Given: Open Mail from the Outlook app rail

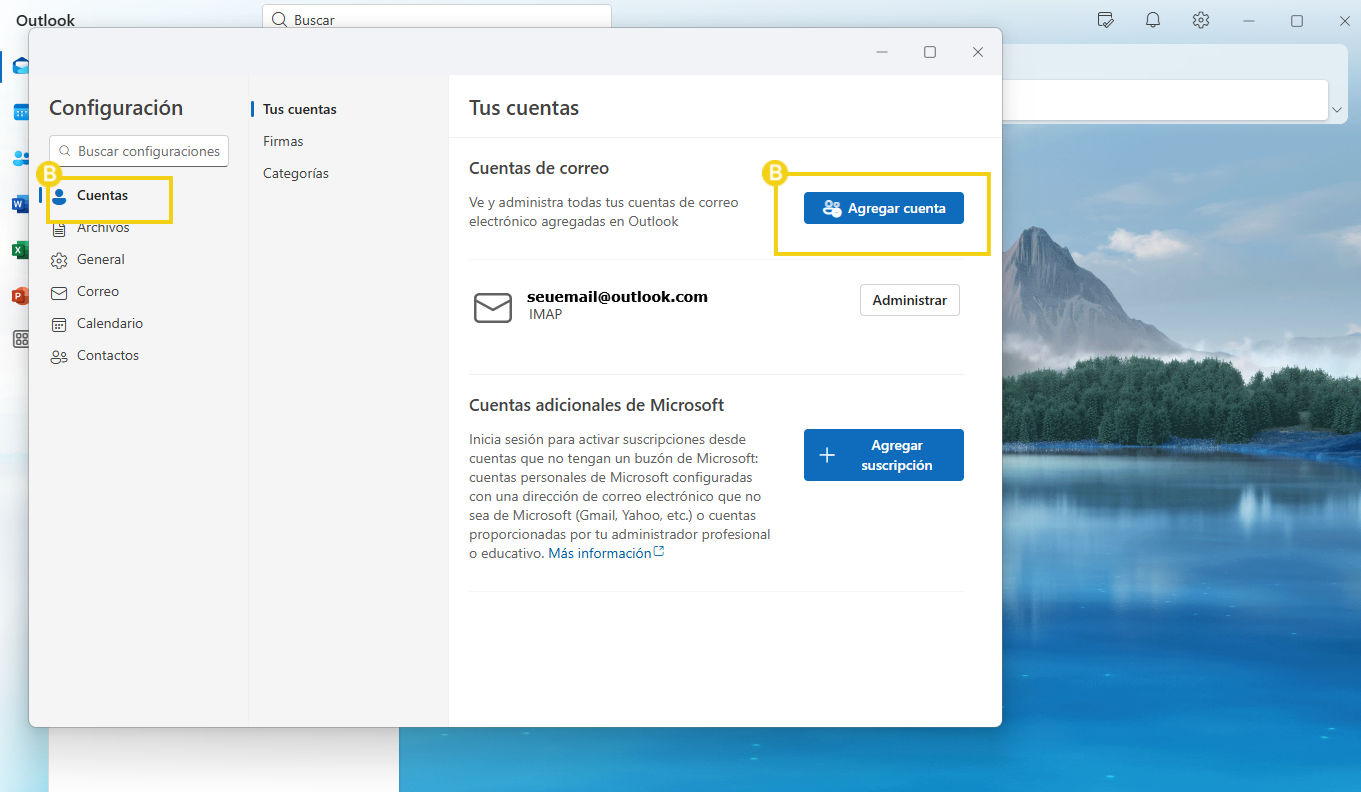Looking at the screenshot, I should click(x=22, y=66).
